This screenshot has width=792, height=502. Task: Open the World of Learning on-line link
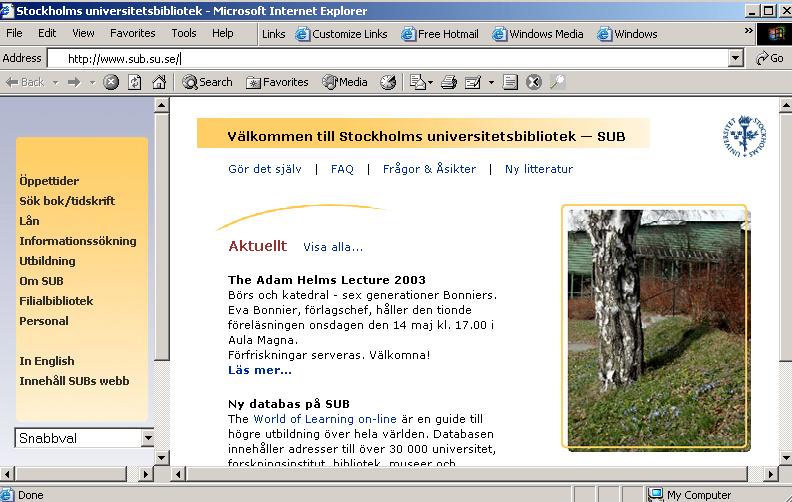[325, 419]
